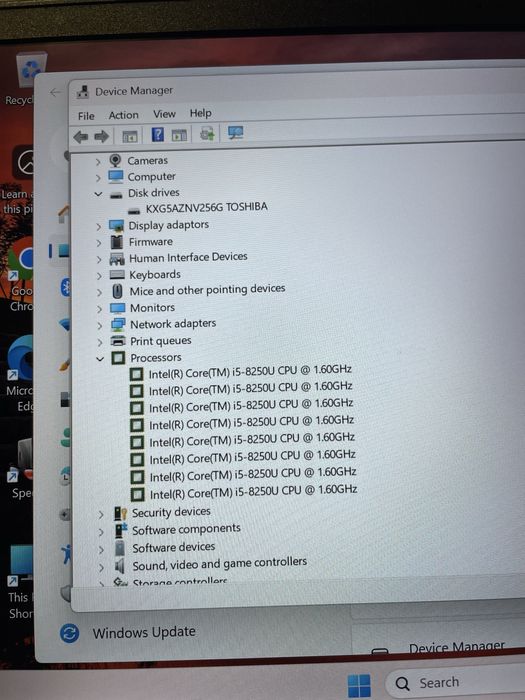Expand the Computer category
This screenshot has height=700, width=525.
coord(98,178)
